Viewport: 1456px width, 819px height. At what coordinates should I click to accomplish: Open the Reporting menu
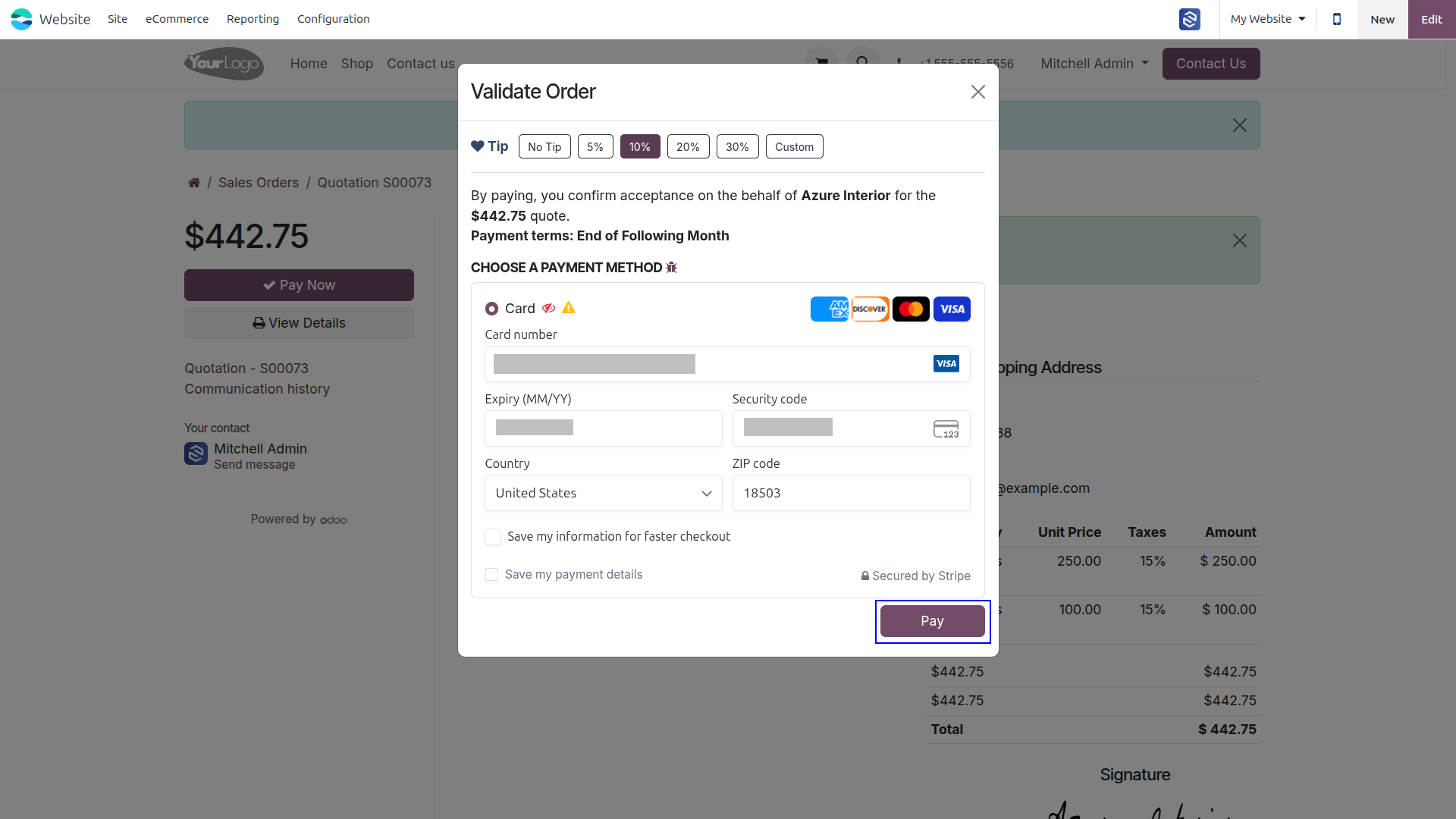point(253,19)
